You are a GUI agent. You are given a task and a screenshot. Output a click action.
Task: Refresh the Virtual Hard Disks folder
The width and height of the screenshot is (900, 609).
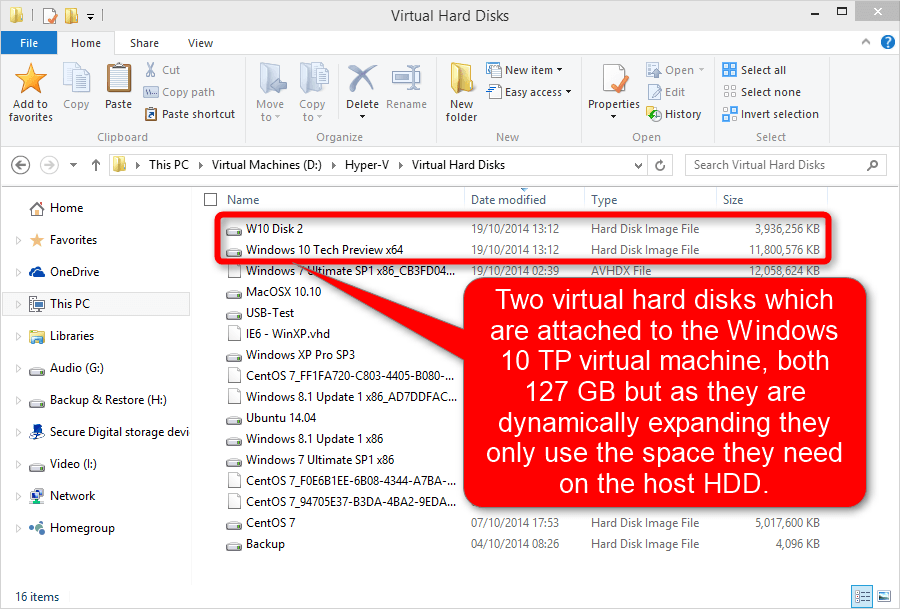660,165
